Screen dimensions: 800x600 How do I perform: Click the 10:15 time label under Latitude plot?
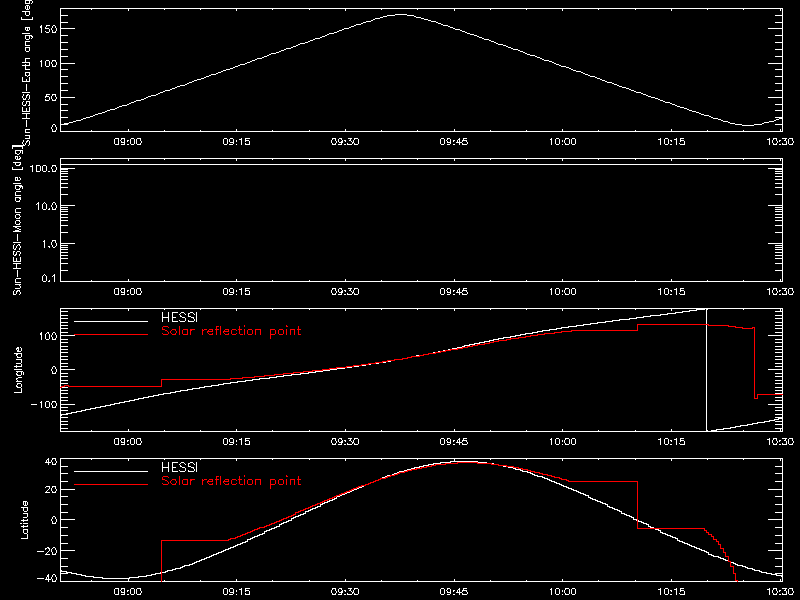tap(671, 592)
